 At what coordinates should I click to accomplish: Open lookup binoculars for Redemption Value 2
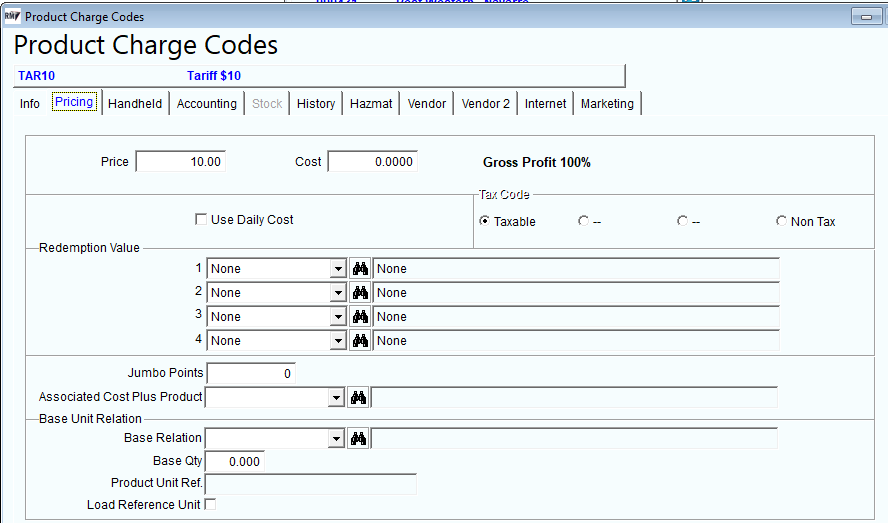click(360, 293)
